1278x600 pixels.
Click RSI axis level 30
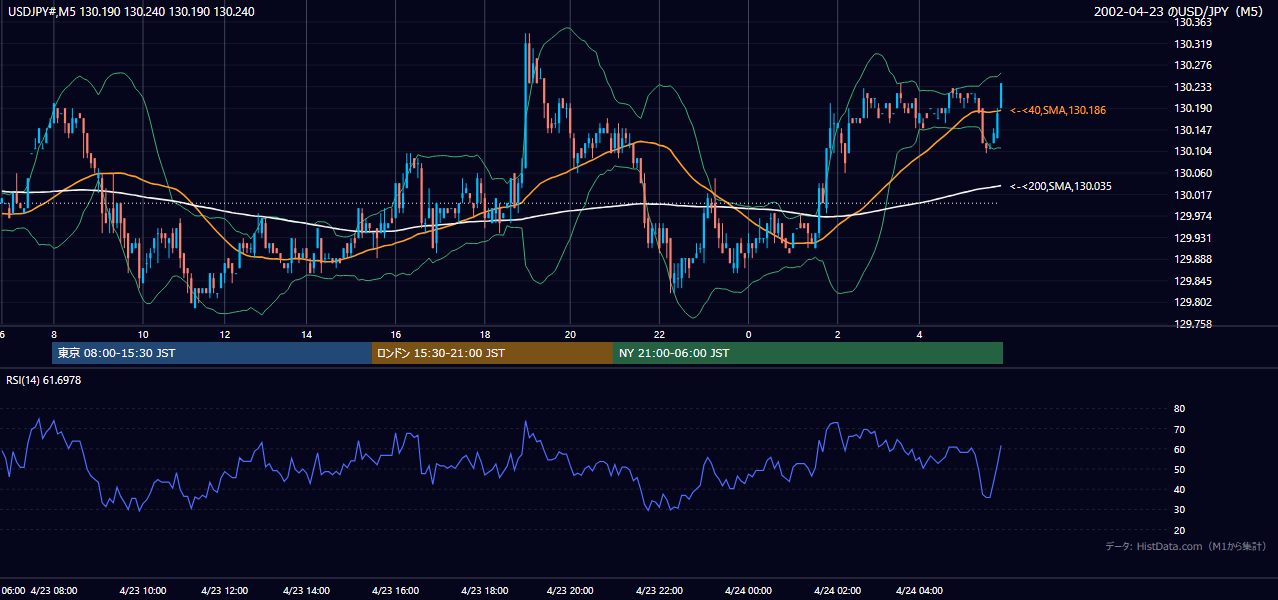1179,510
